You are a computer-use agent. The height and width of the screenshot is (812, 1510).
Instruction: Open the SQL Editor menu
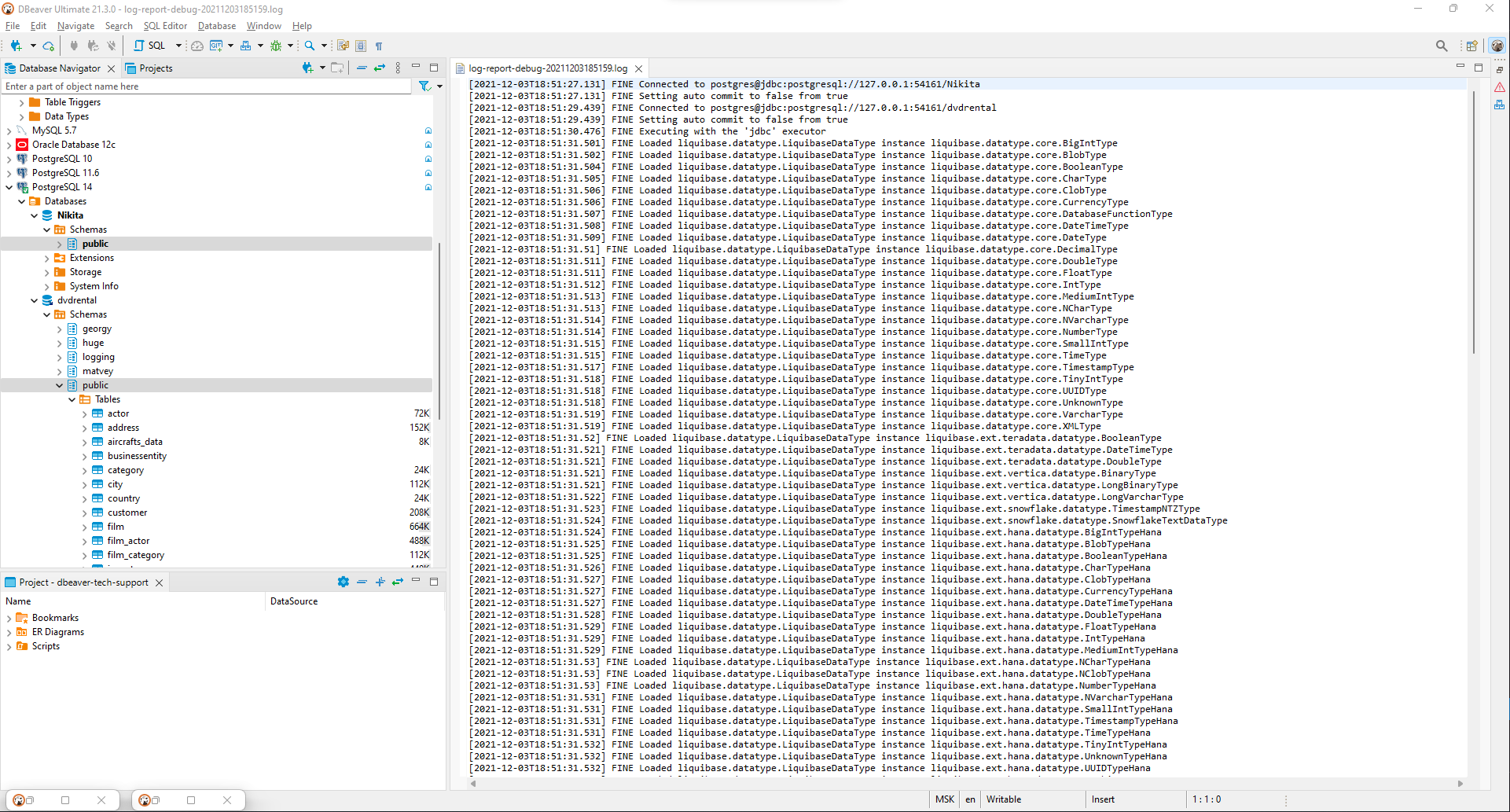point(165,26)
